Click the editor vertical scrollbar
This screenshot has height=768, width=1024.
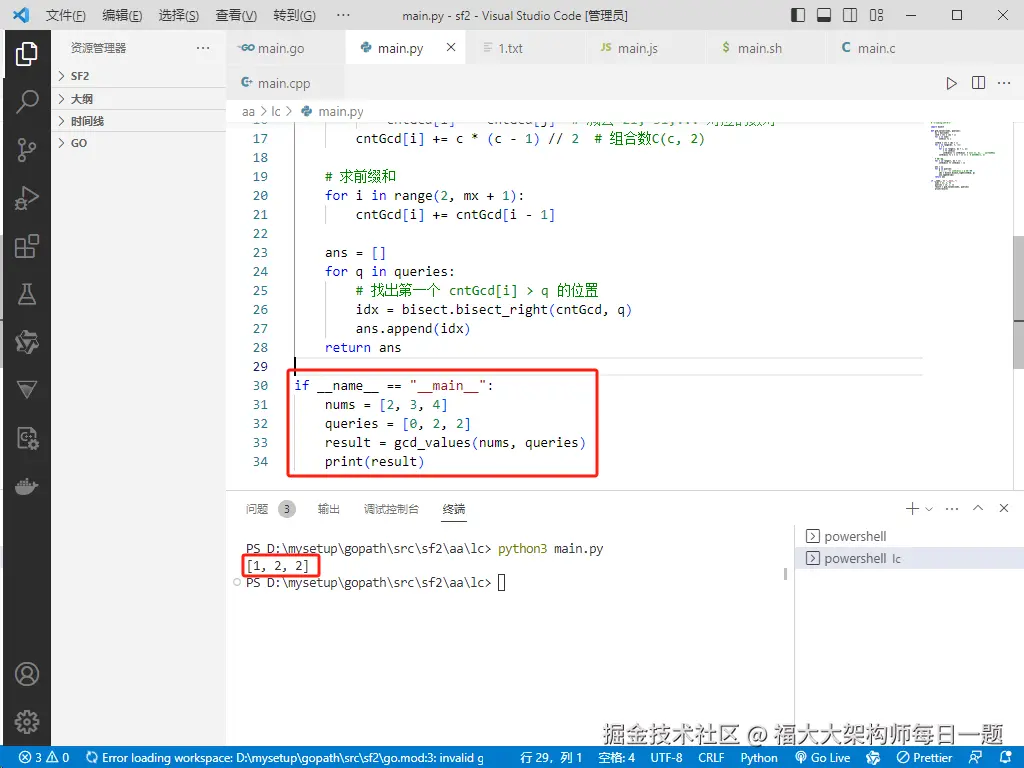[1018, 302]
